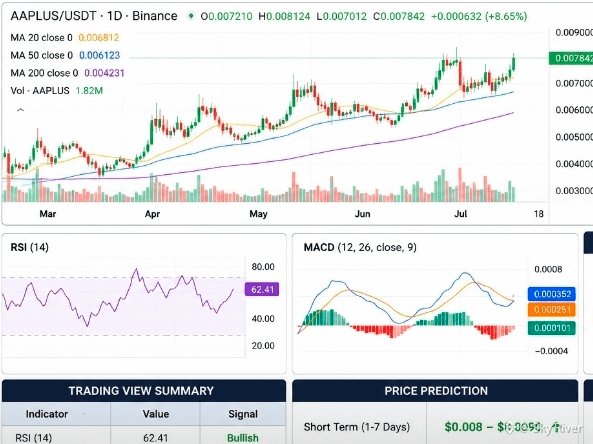Click the 80.00 RSI scale label
The height and width of the screenshot is (444, 593).
(263, 267)
